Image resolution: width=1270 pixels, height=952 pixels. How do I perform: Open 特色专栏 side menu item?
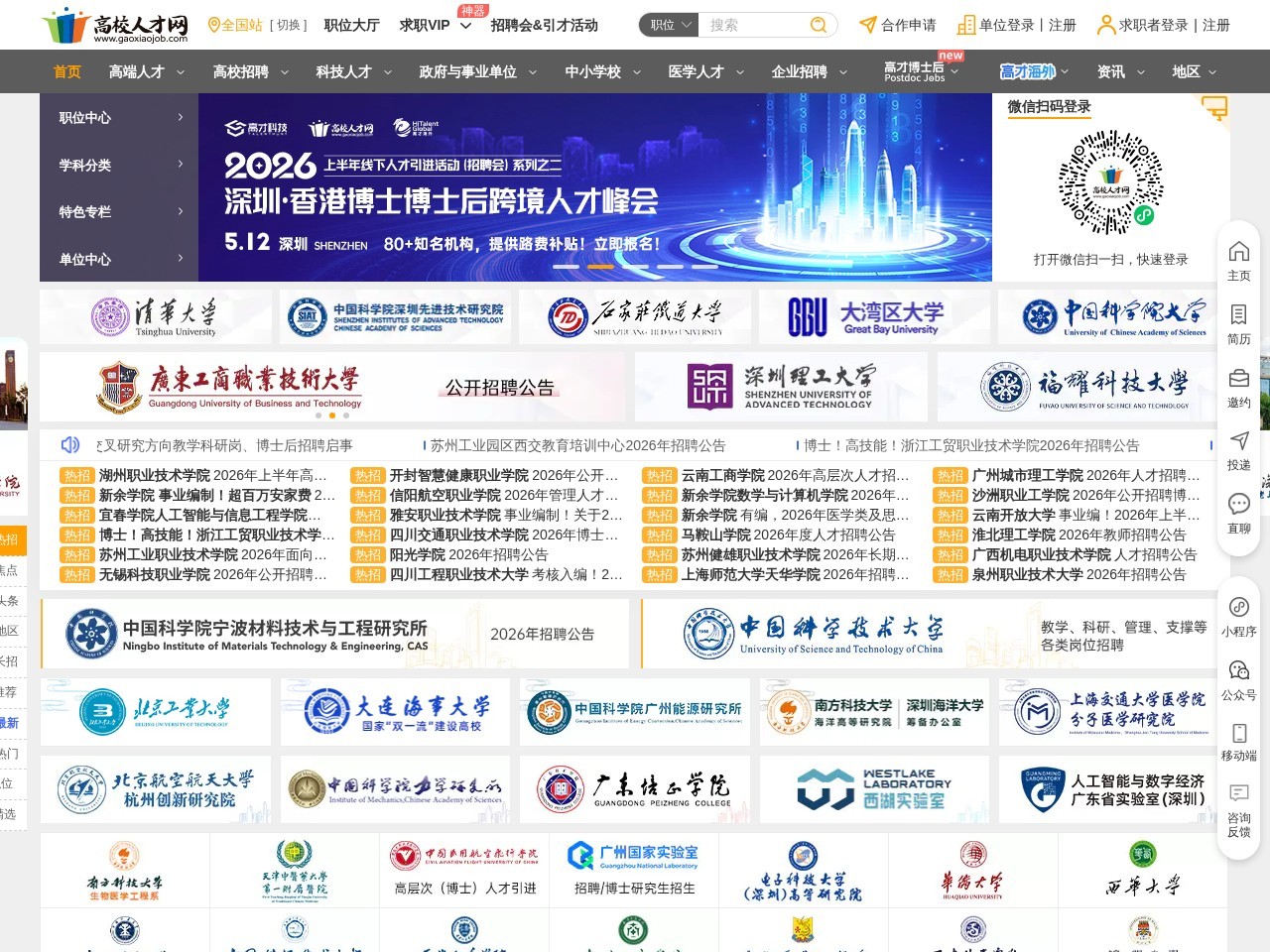pyautogui.click(x=119, y=211)
